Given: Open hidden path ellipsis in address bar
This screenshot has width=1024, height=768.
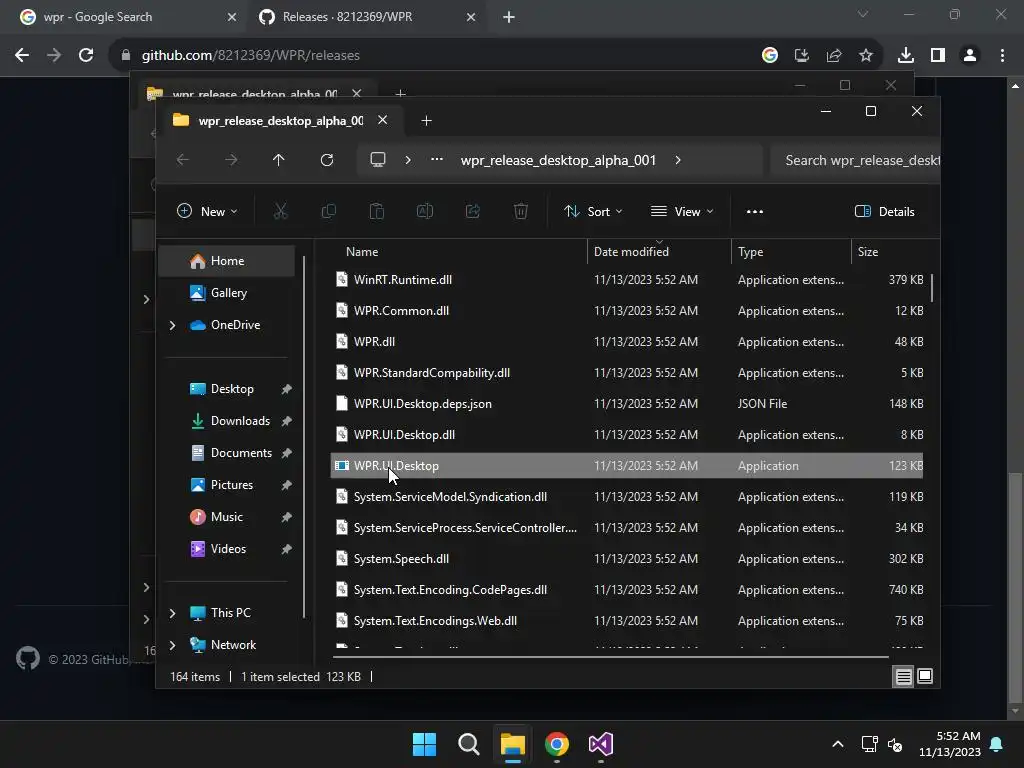Looking at the screenshot, I should click(437, 159).
